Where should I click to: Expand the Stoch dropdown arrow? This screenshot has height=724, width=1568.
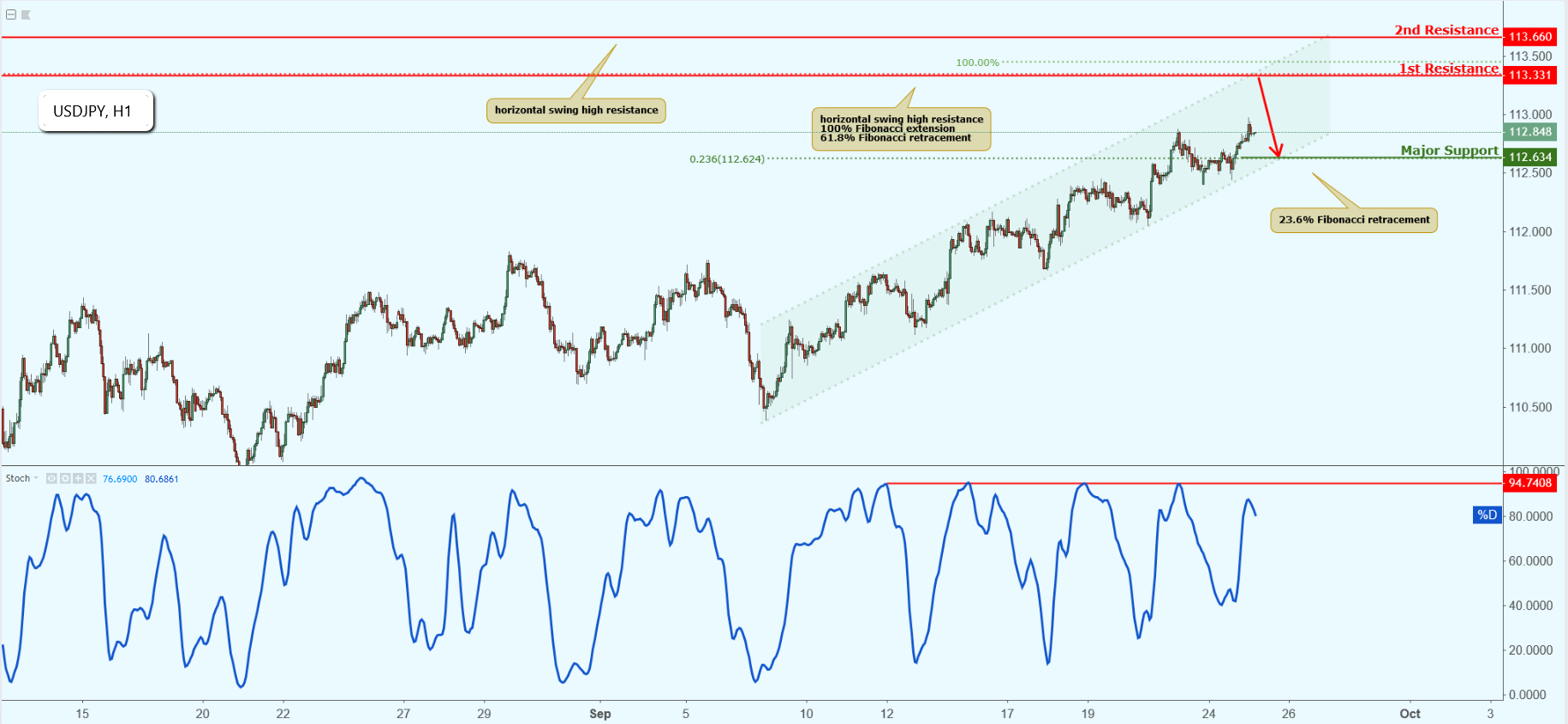click(x=36, y=478)
